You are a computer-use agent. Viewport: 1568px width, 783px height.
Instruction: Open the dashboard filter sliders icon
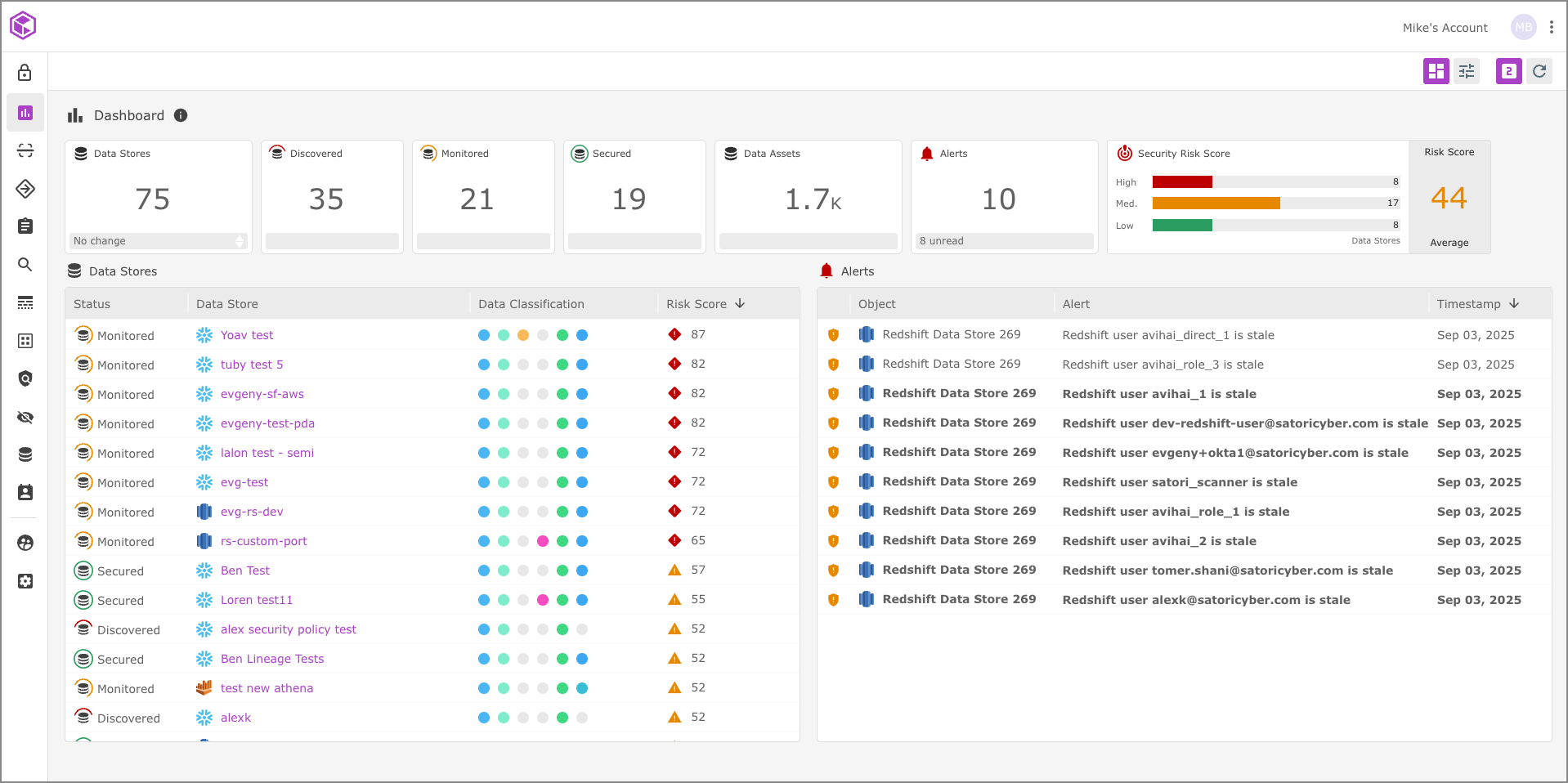(1467, 71)
